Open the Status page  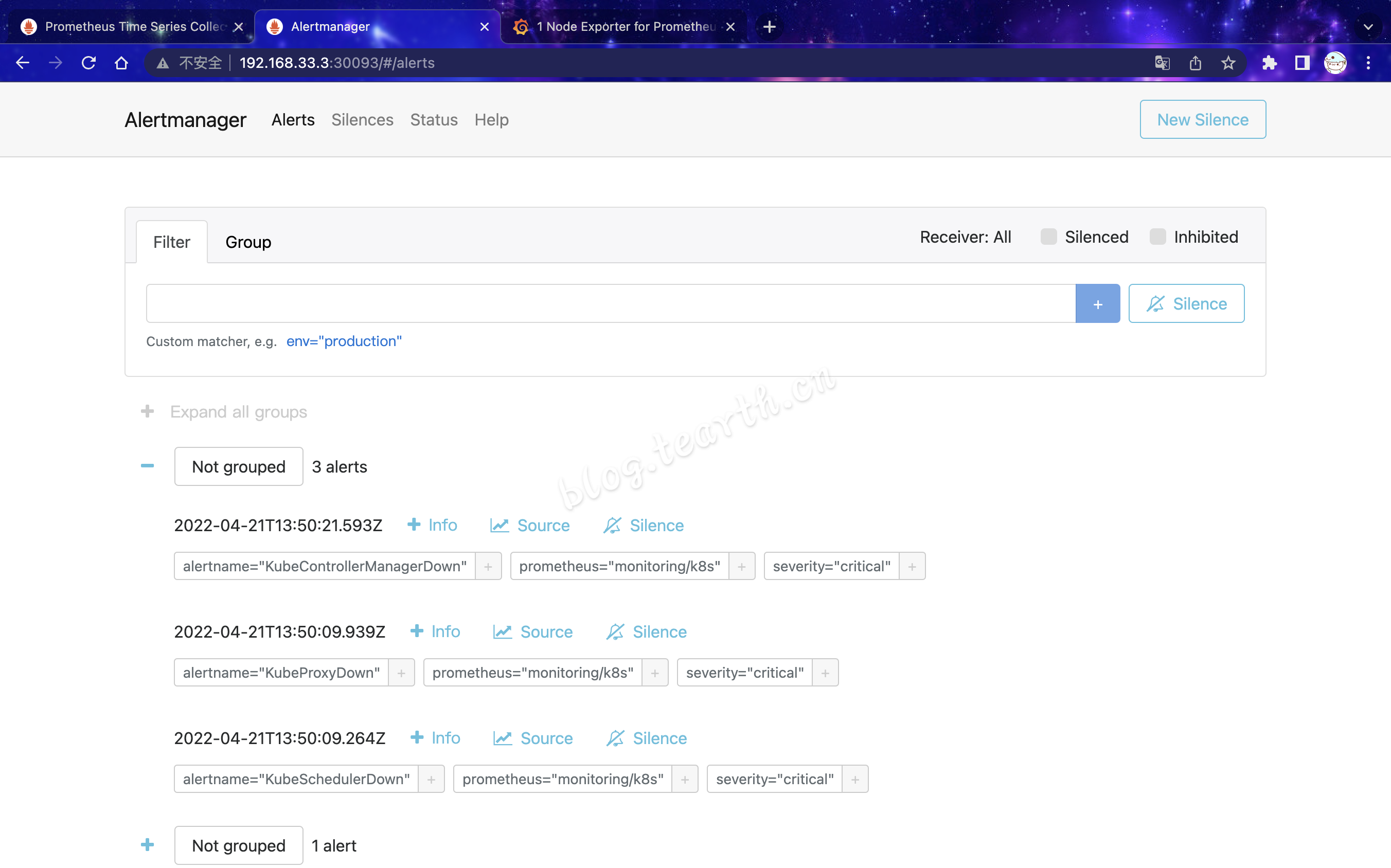tap(434, 119)
